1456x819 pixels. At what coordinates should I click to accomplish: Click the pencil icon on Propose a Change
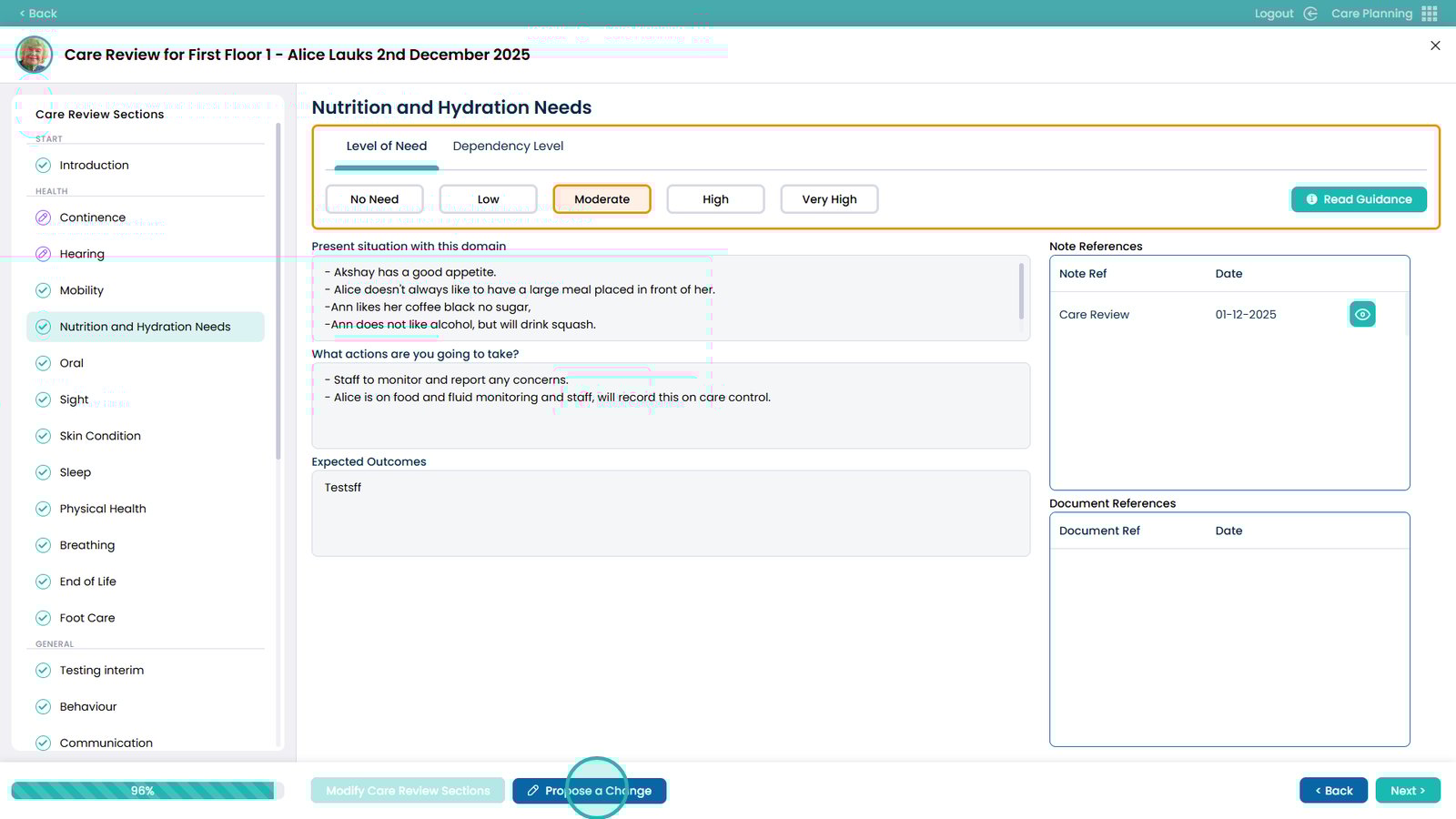click(533, 791)
